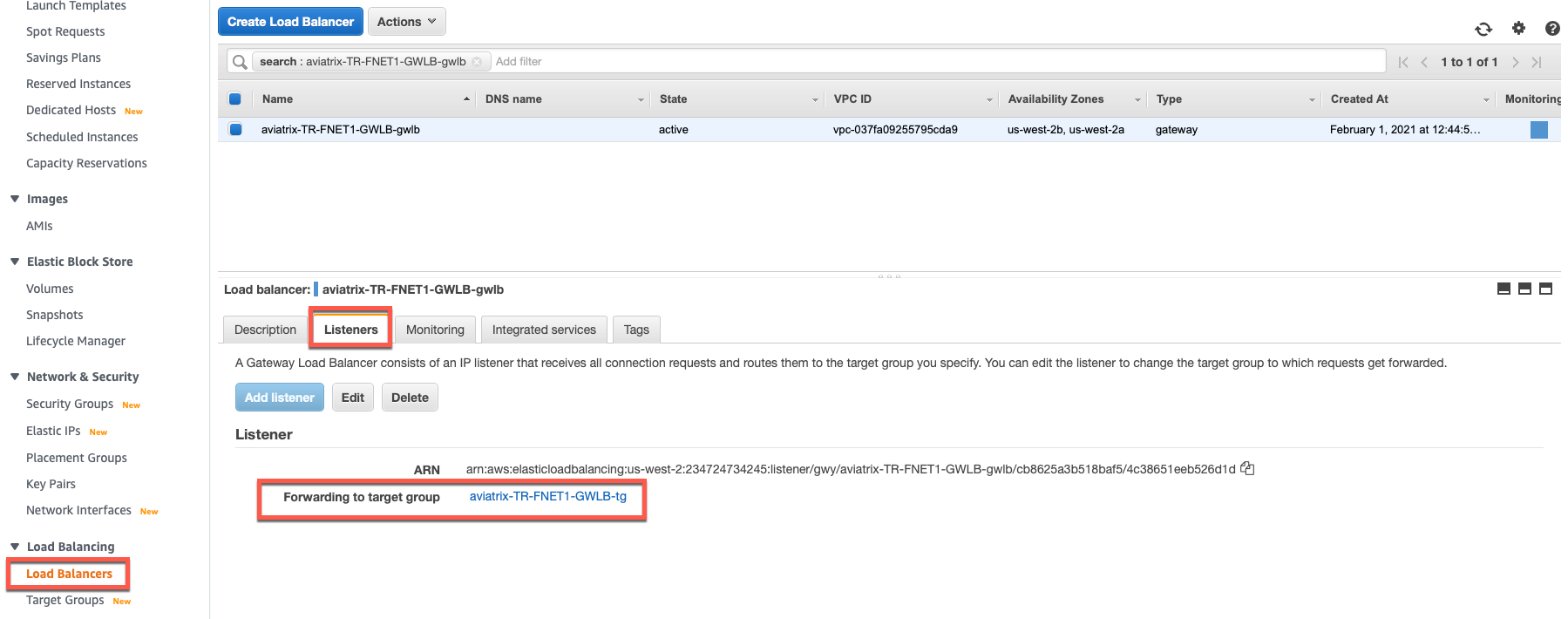
Task: Open Capacity Reservations in the sidebar
Action: [86, 163]
